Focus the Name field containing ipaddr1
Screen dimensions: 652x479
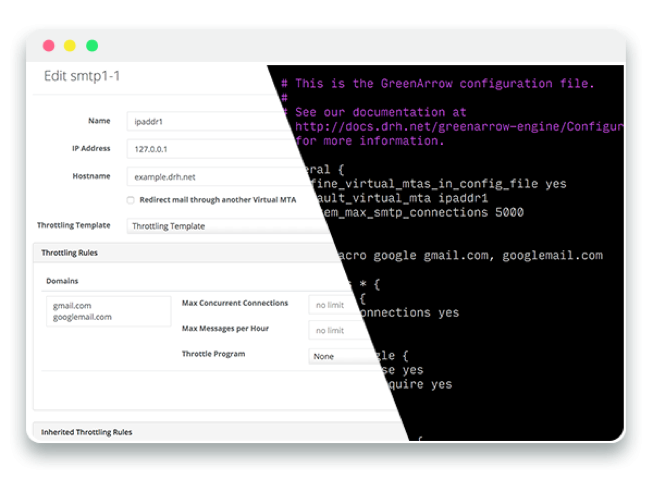tap(208, 121)
